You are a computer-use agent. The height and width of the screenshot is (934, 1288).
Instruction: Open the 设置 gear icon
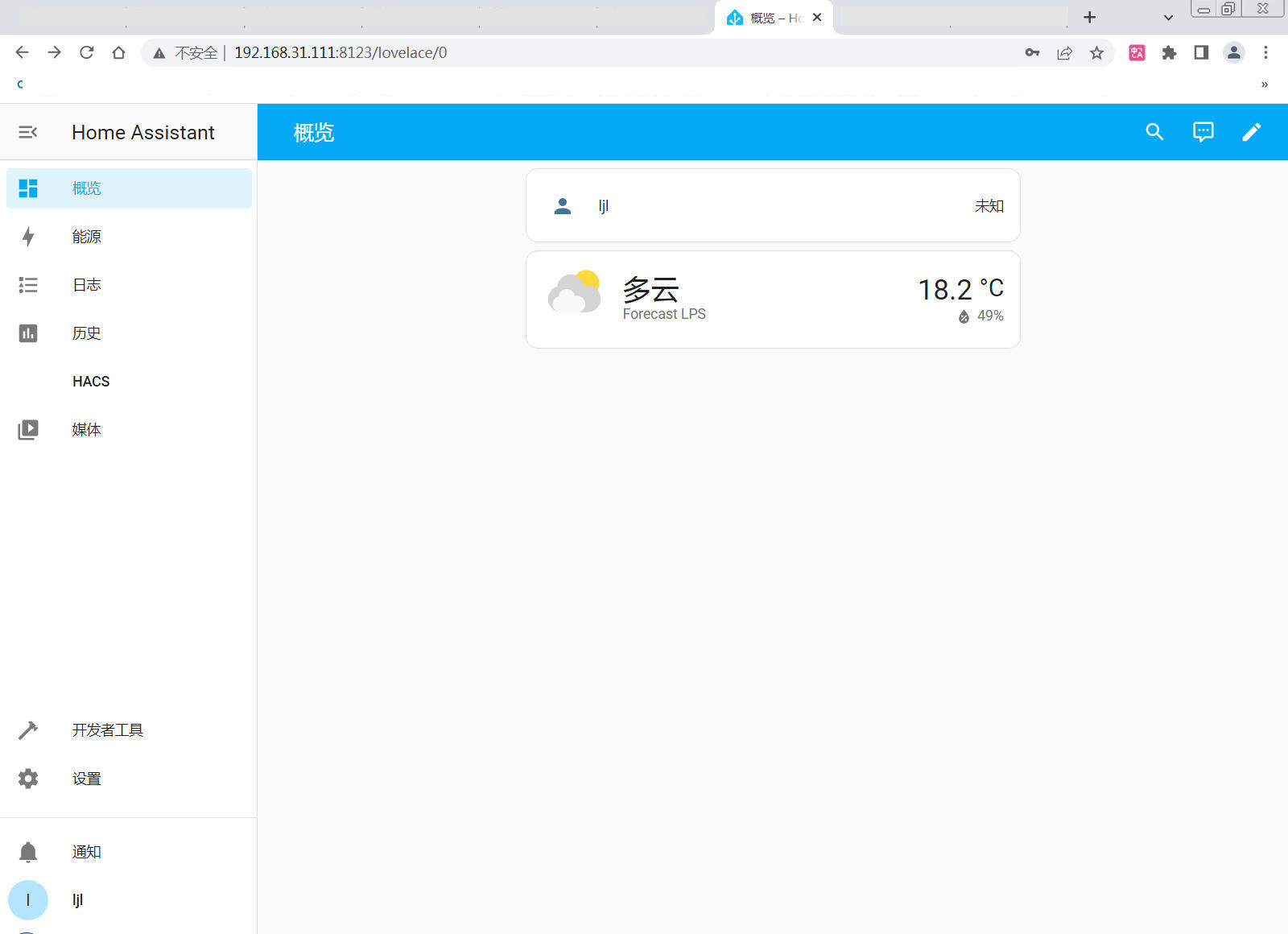(28, 779)
